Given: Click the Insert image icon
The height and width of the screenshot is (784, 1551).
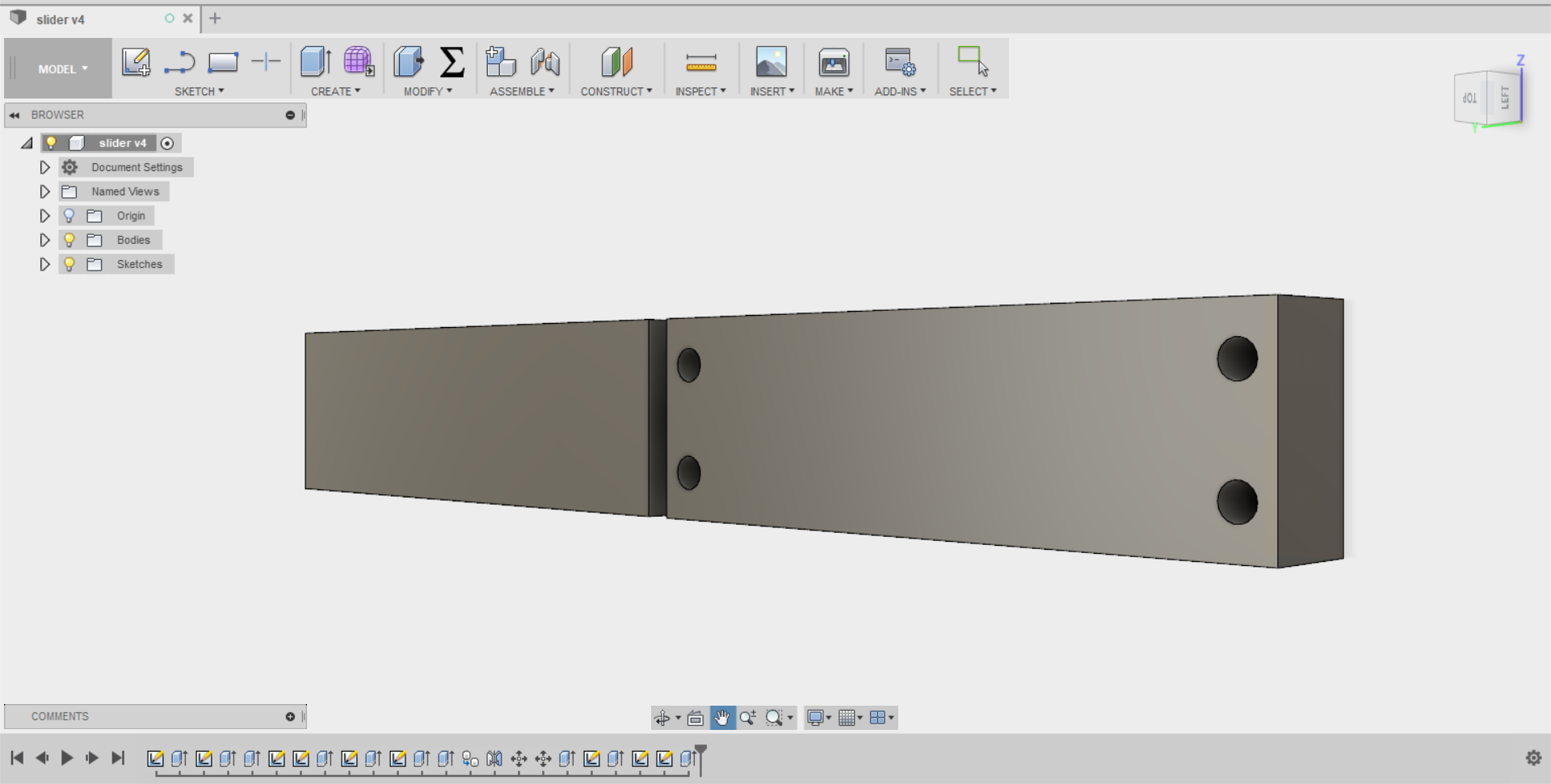Looking at the screenshot, I should (x=771, y=61).
